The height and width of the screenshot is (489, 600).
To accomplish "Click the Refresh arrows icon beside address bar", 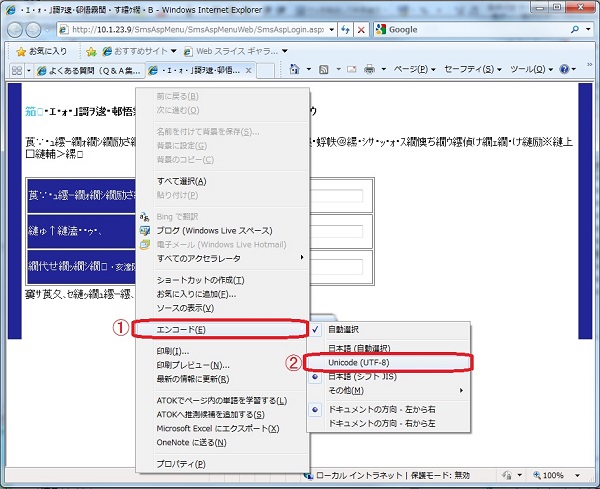I will 346,29.
